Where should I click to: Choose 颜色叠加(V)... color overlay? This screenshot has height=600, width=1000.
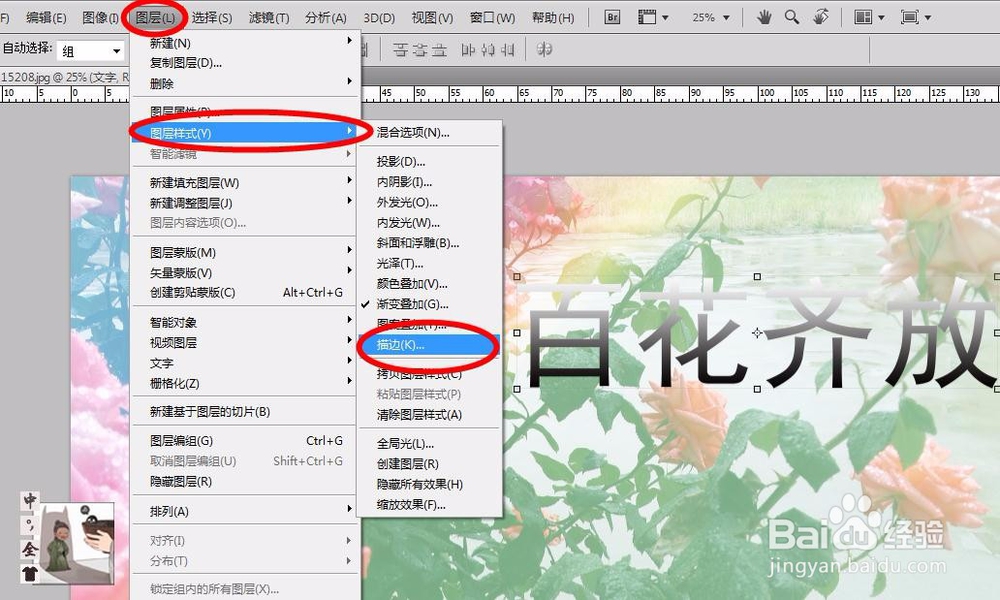(412, 284)
